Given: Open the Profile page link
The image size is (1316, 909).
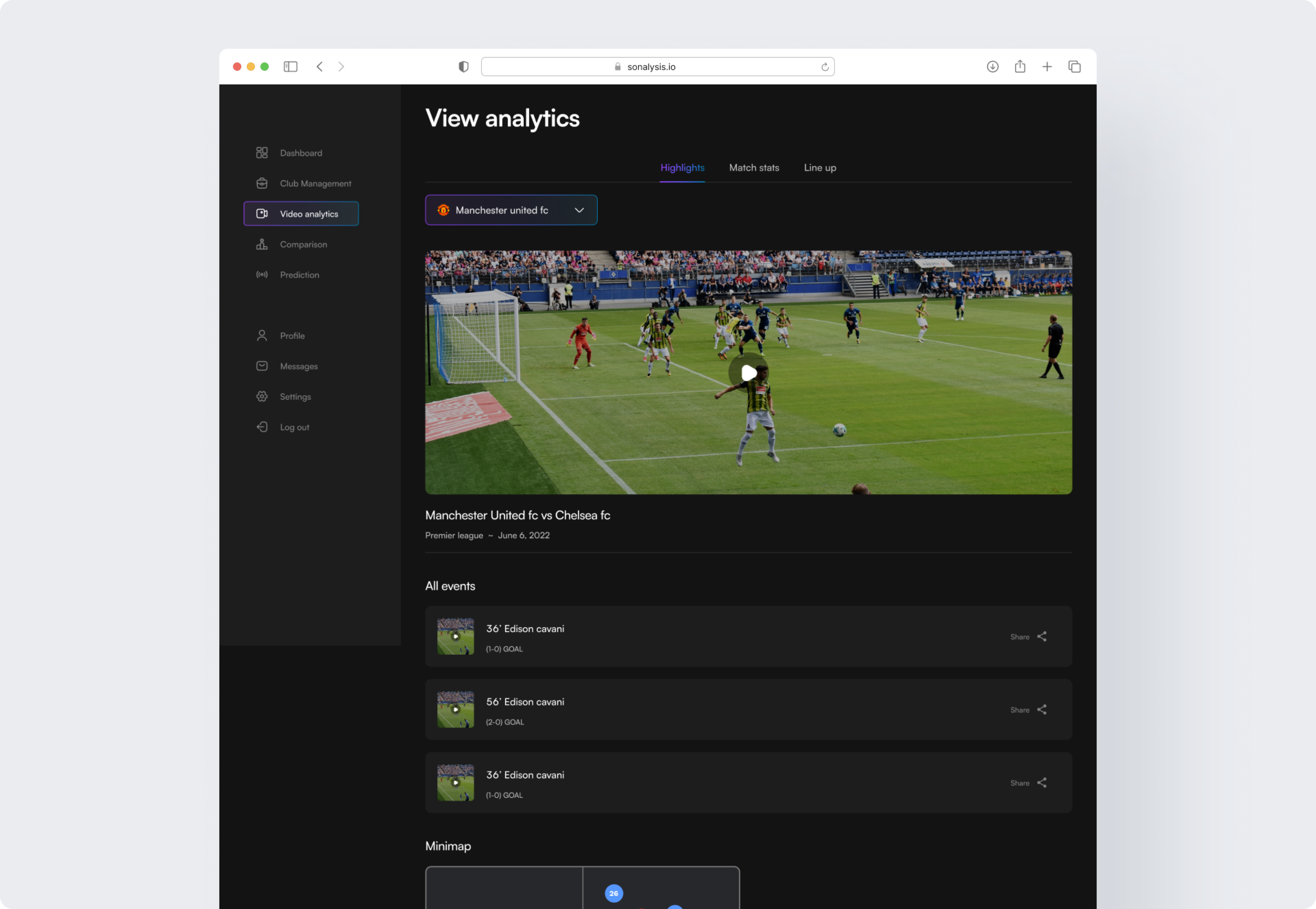Looking at the screenshot, I should pyautogui.click(x=292, y=335).
